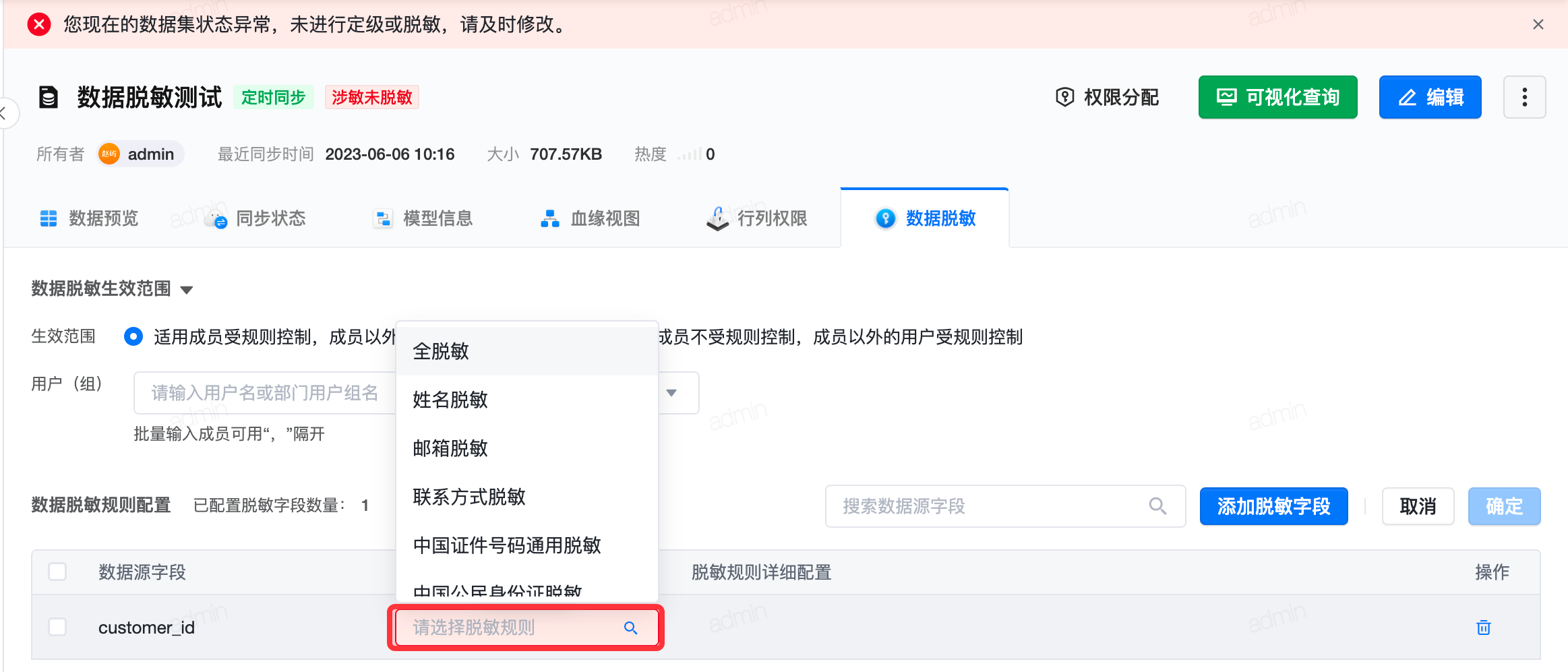
Task: Open the 请选择脱敏规则 dropdown
Action: 526,628
